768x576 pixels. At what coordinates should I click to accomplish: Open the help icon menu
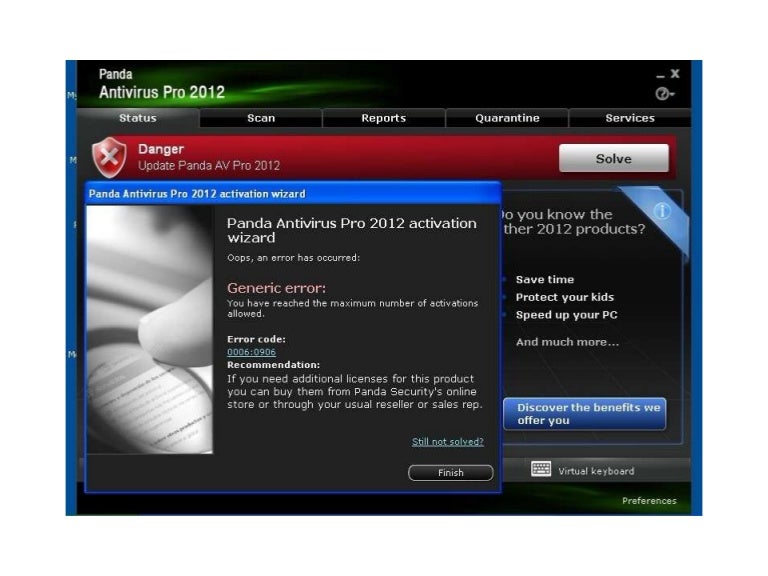(x=663, y=94)
